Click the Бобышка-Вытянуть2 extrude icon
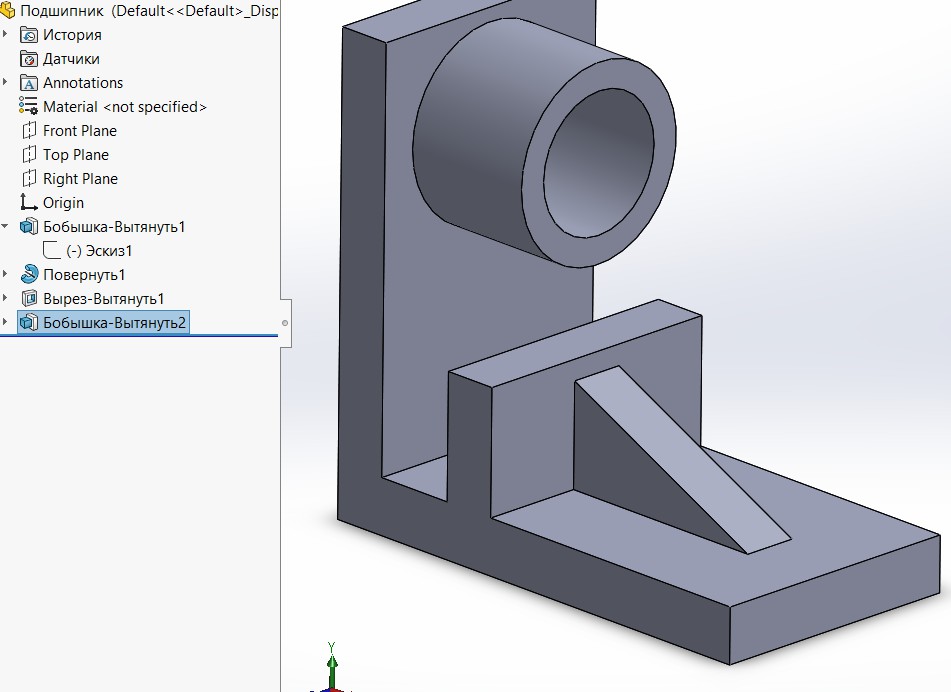The height and width of the screenshot is (692, 951). point(29,322)
